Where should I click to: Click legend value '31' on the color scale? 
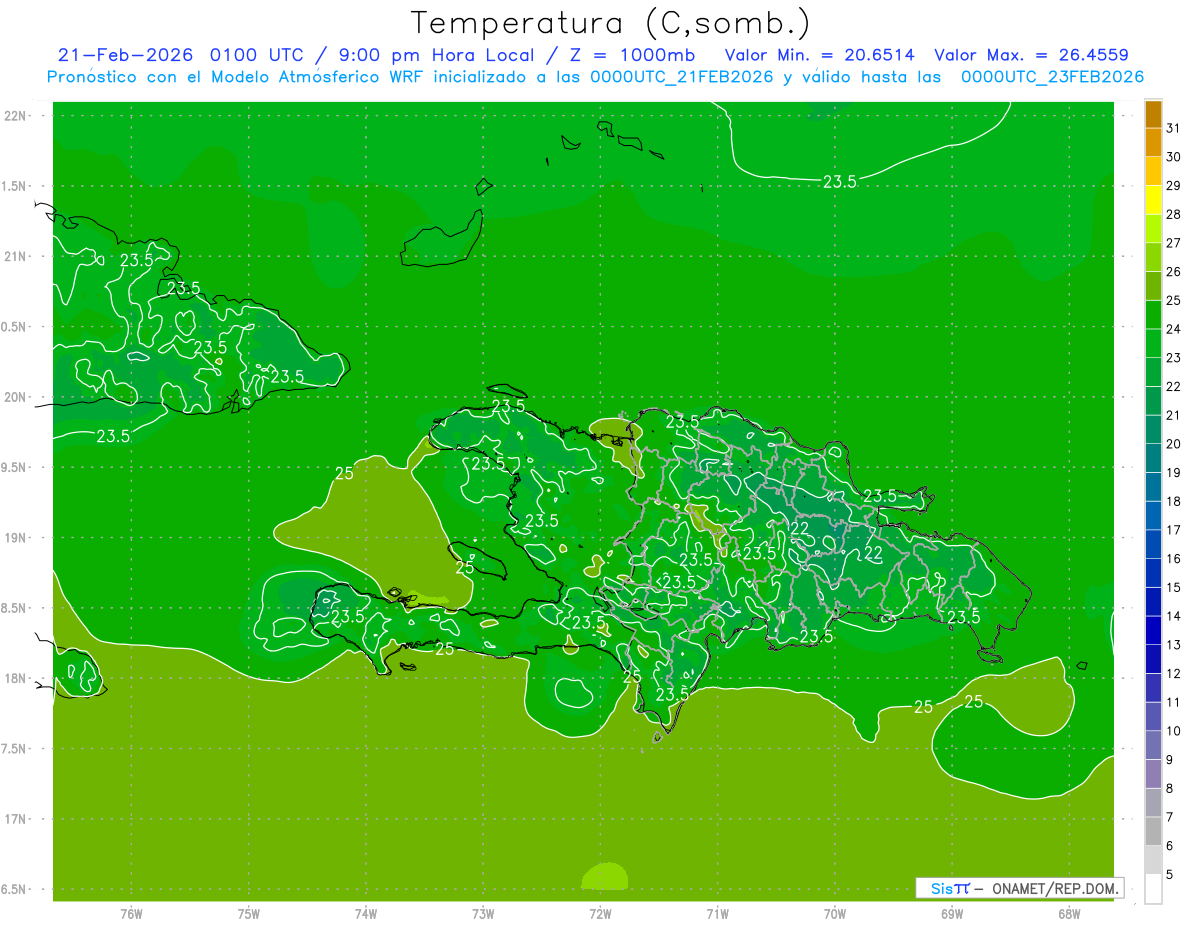(1174, 128)
